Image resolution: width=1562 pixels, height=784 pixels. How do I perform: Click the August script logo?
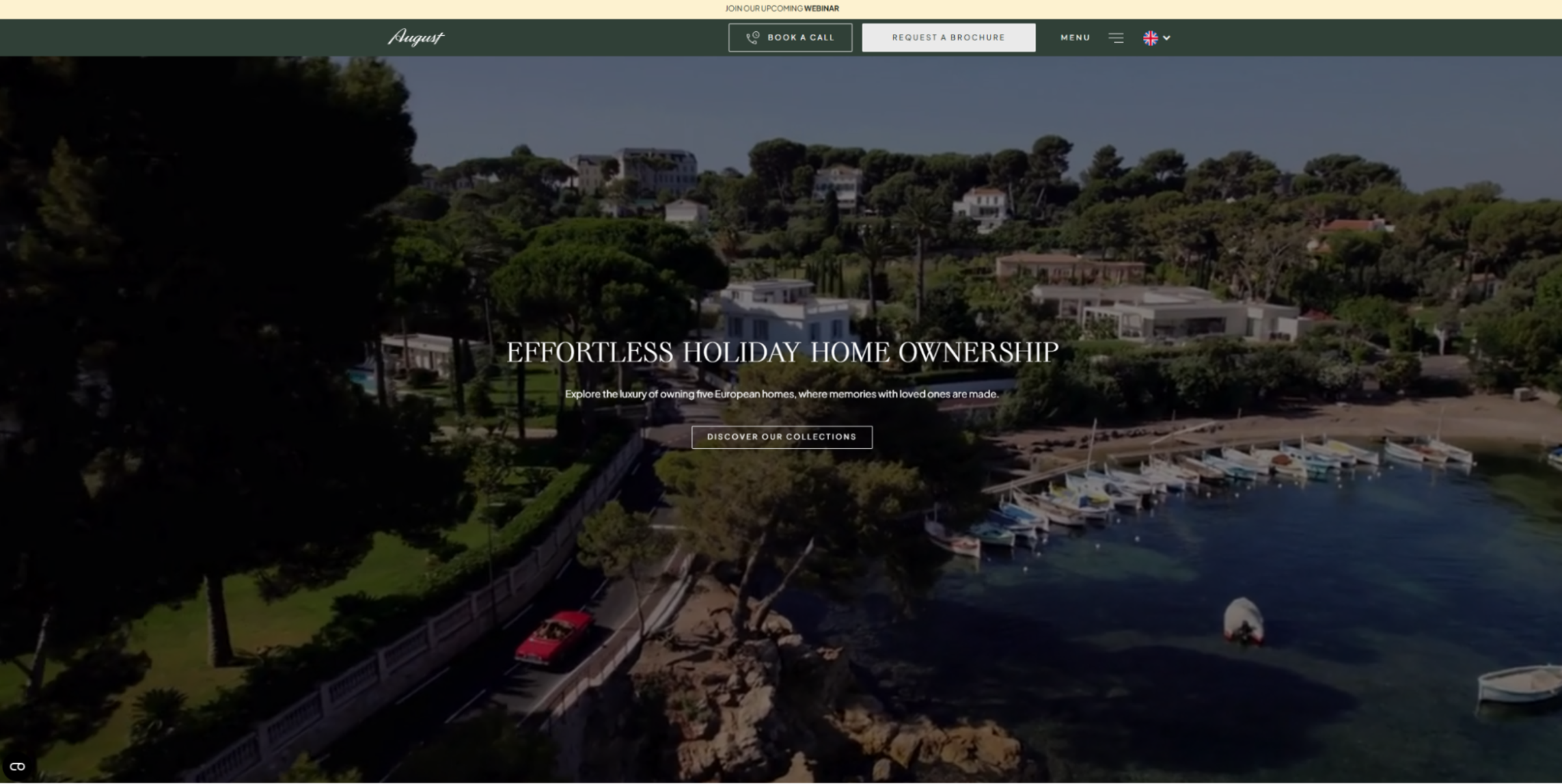[416, 37]
